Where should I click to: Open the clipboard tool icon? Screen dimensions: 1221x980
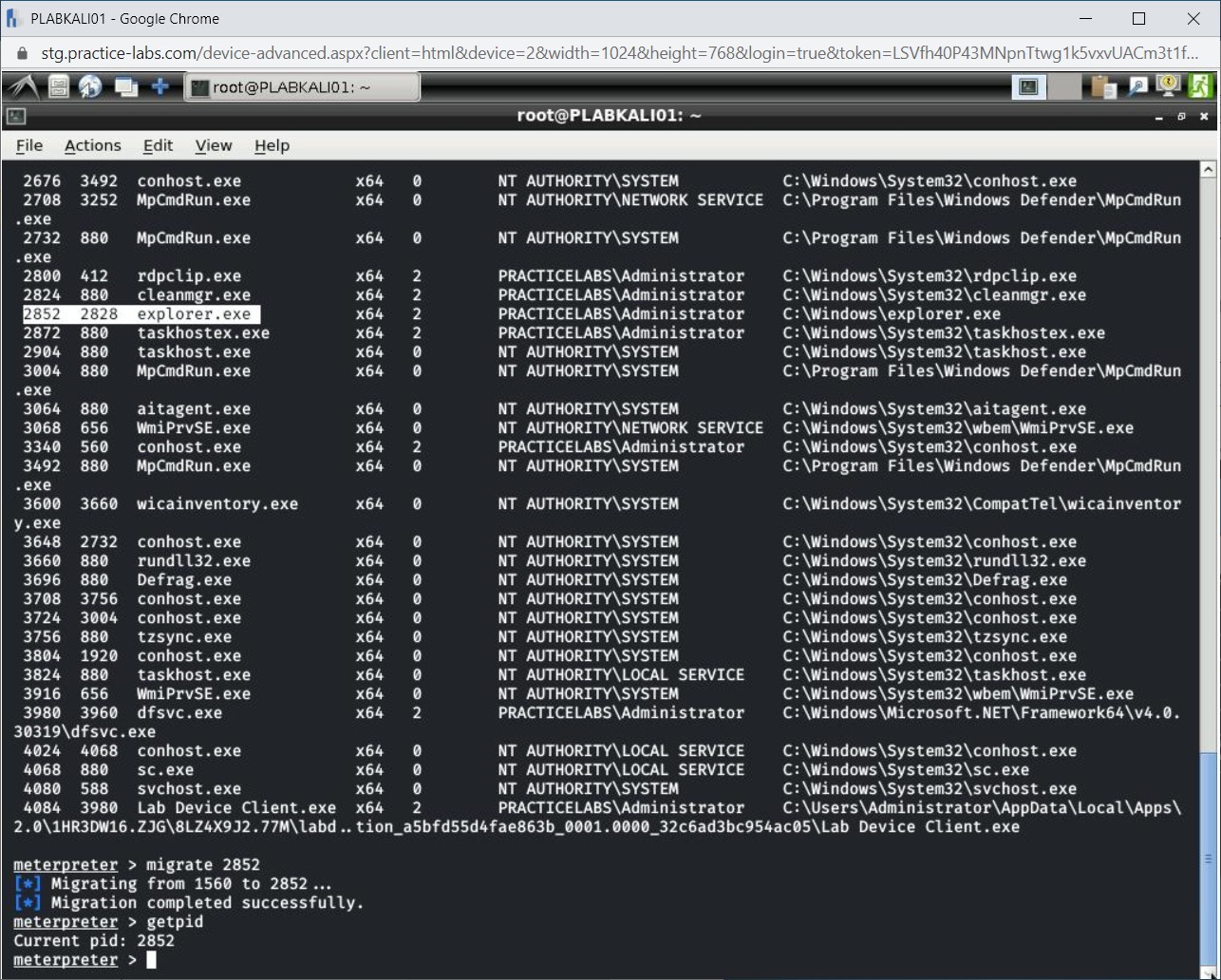click(x=1101, y=86)
